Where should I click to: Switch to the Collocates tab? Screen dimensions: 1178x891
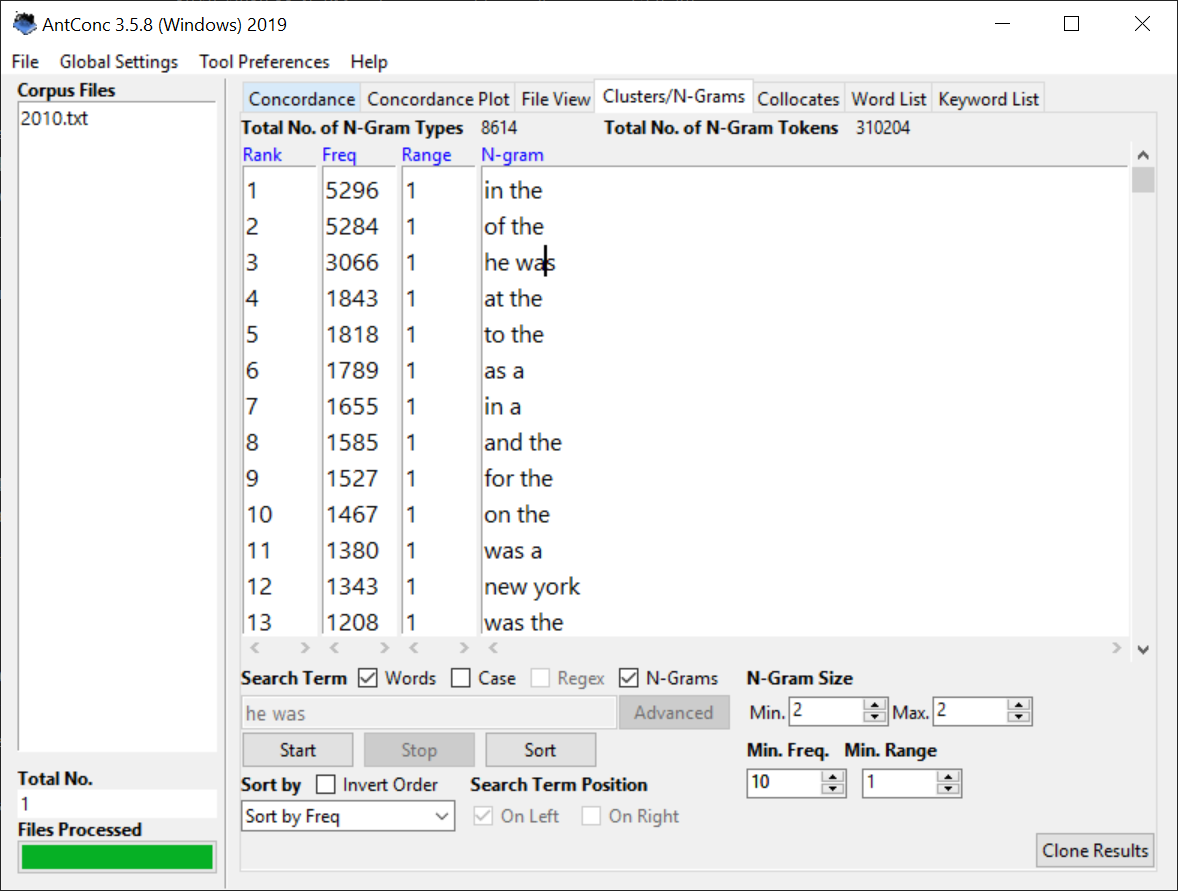click(798, 99)
